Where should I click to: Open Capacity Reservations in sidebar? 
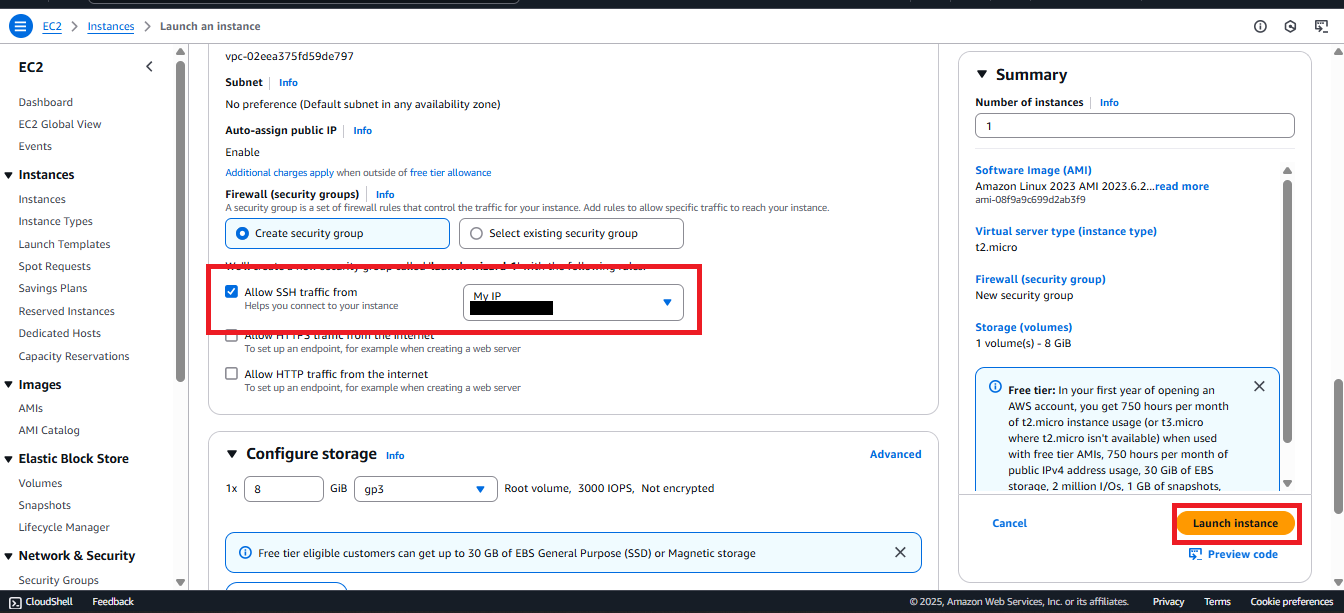pyautogui.click(x=74, y=356)
